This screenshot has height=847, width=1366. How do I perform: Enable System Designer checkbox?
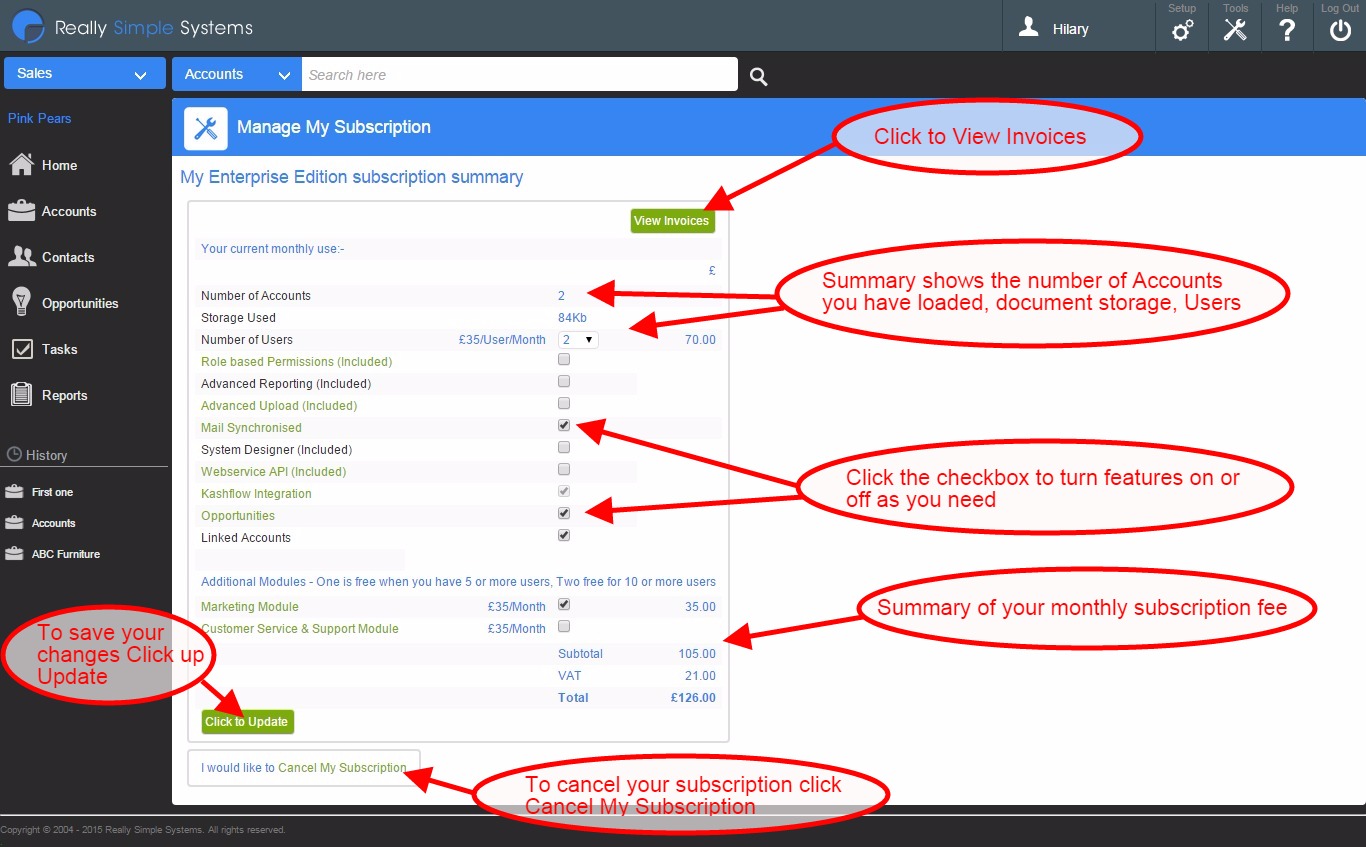[x=564, y=447]
